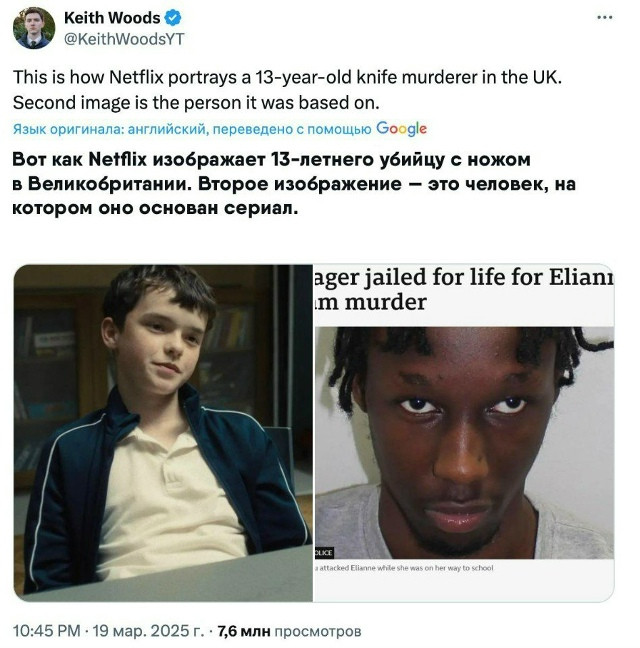Viewport: 640px width, 648px height.
Task: Open the 7,6 млн просмотров view count
Action: 289,631
